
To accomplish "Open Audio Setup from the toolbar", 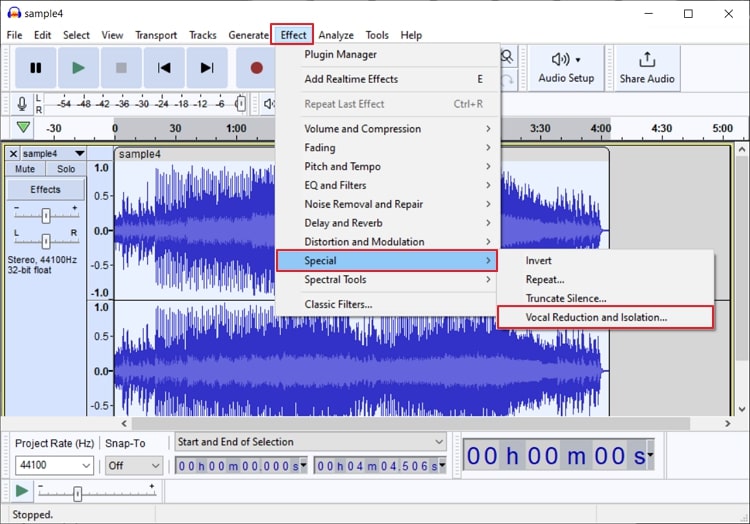I will (x=566, y=68).
